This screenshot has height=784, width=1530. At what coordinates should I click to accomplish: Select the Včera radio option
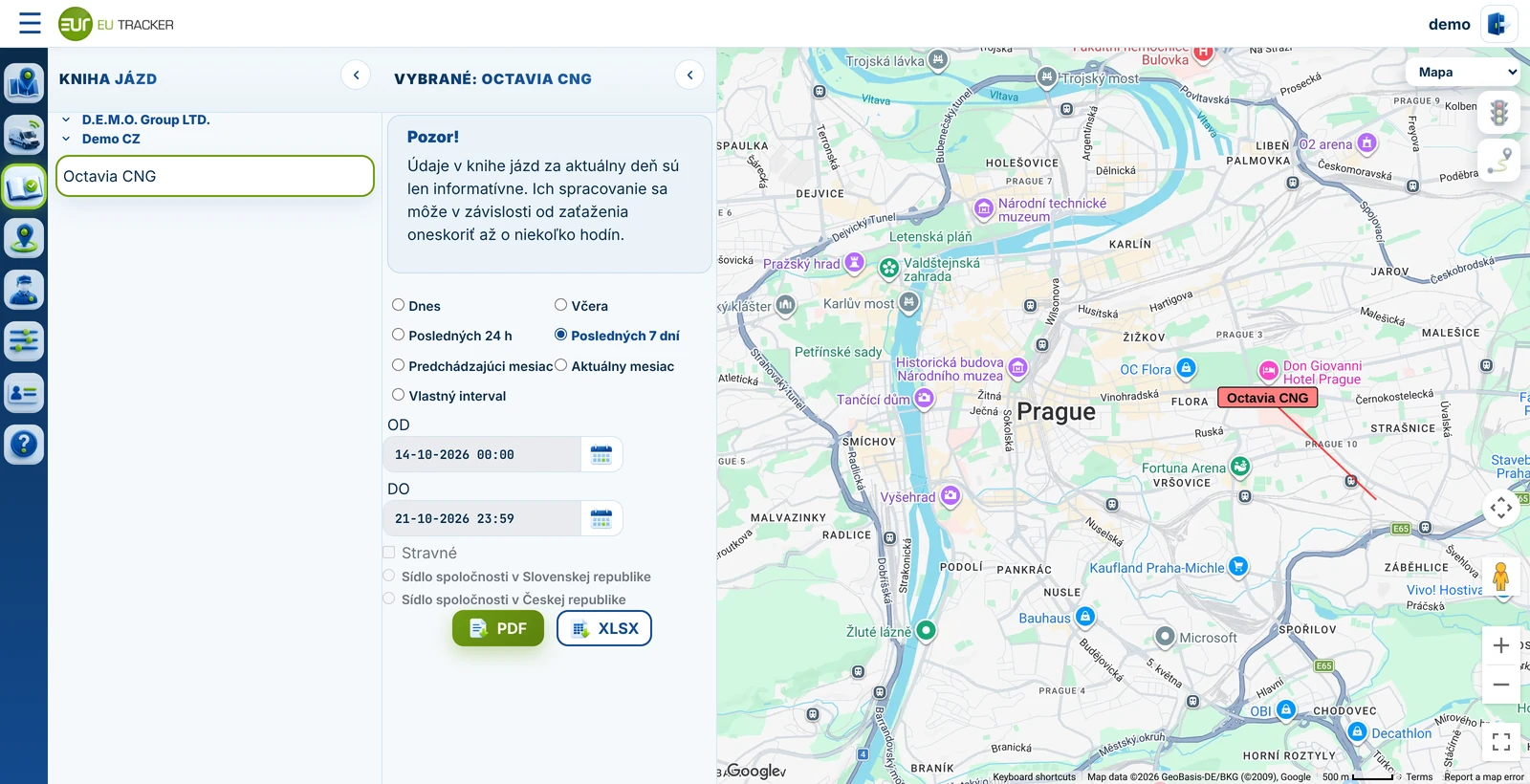(560, 305)
